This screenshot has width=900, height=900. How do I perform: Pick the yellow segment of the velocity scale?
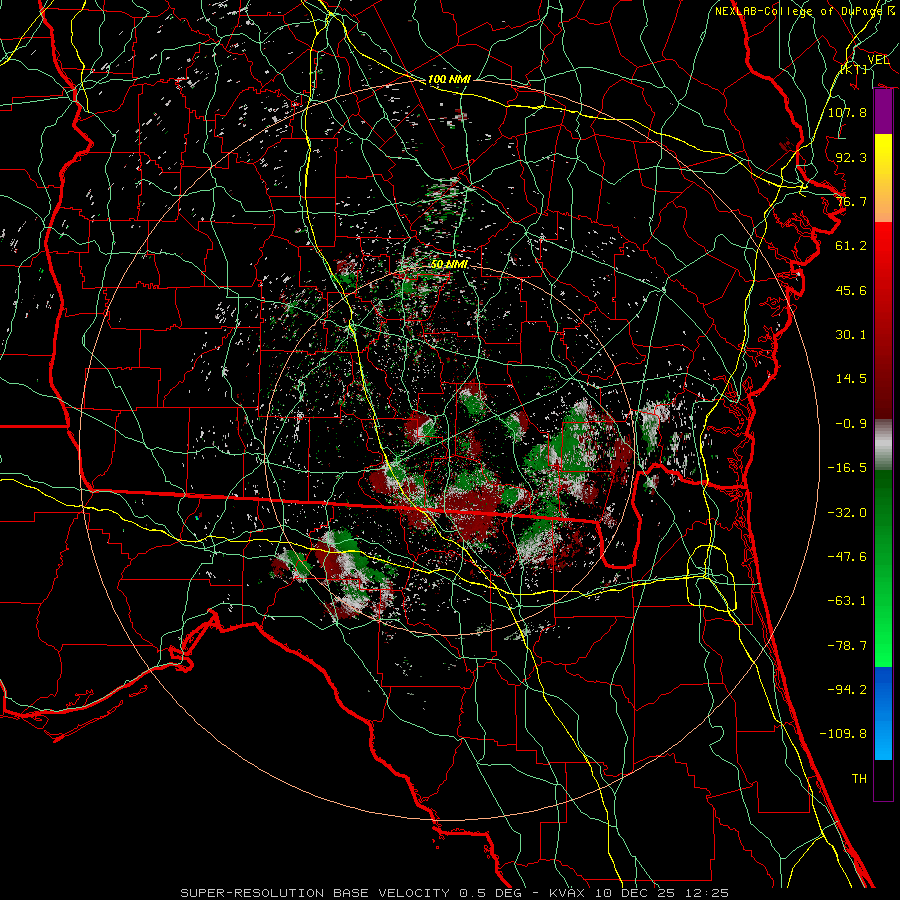tap(883, 178)
